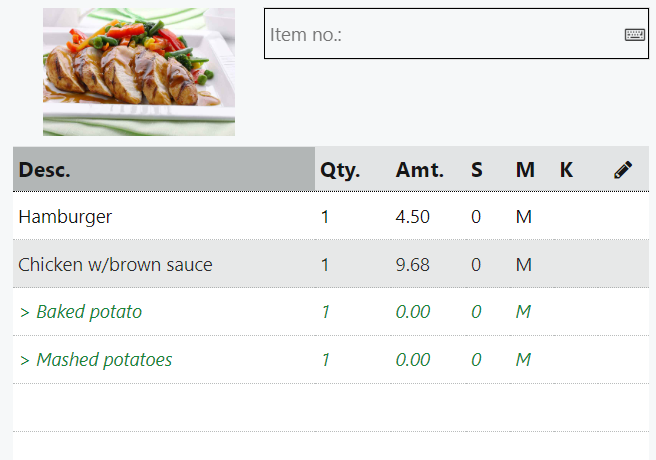Click the on-screen keyboard icon
This screenshot has width=656, height=460.
pos(635,34)
